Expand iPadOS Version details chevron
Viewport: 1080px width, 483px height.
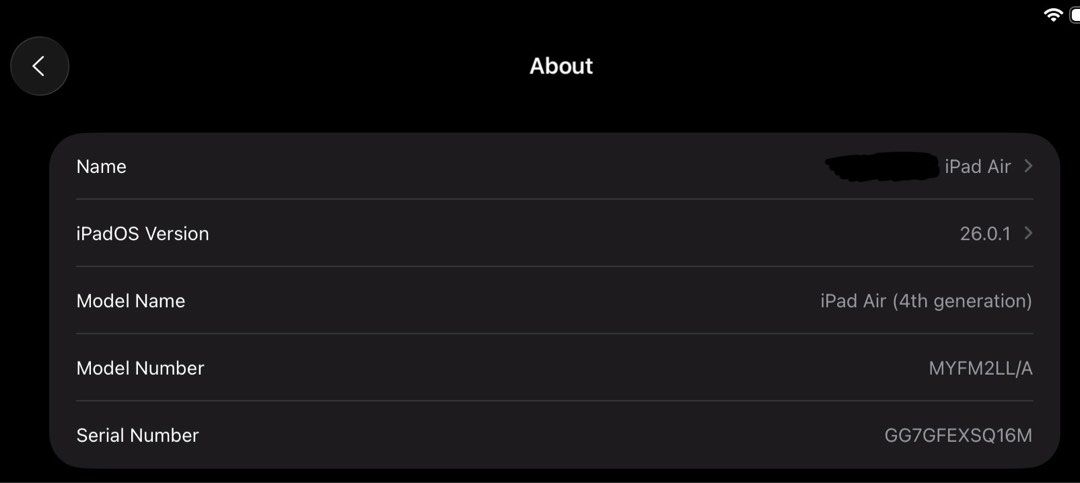point(1028,234)
